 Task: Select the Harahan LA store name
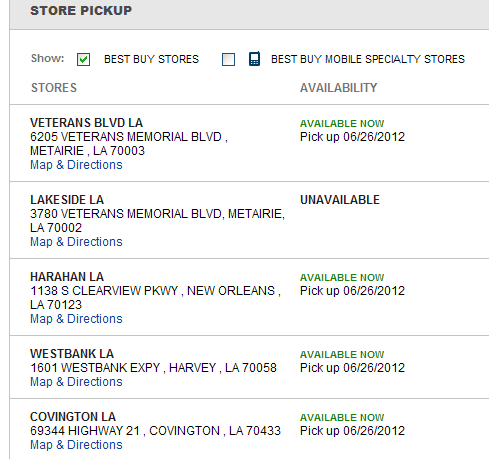coord(67,277)
